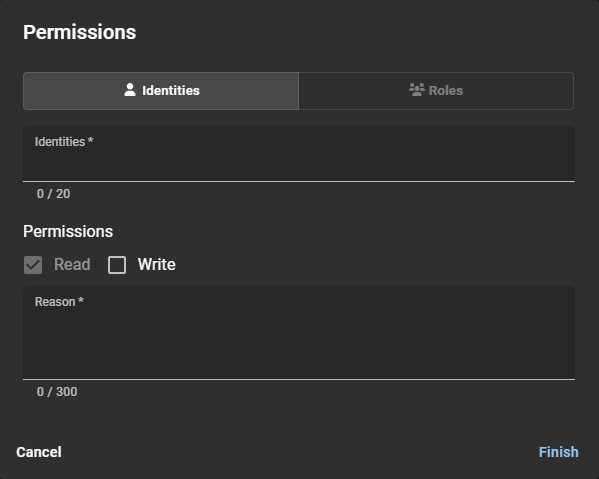
Task: Click the Permissions dialog title
Action: [x=79, y=32]
